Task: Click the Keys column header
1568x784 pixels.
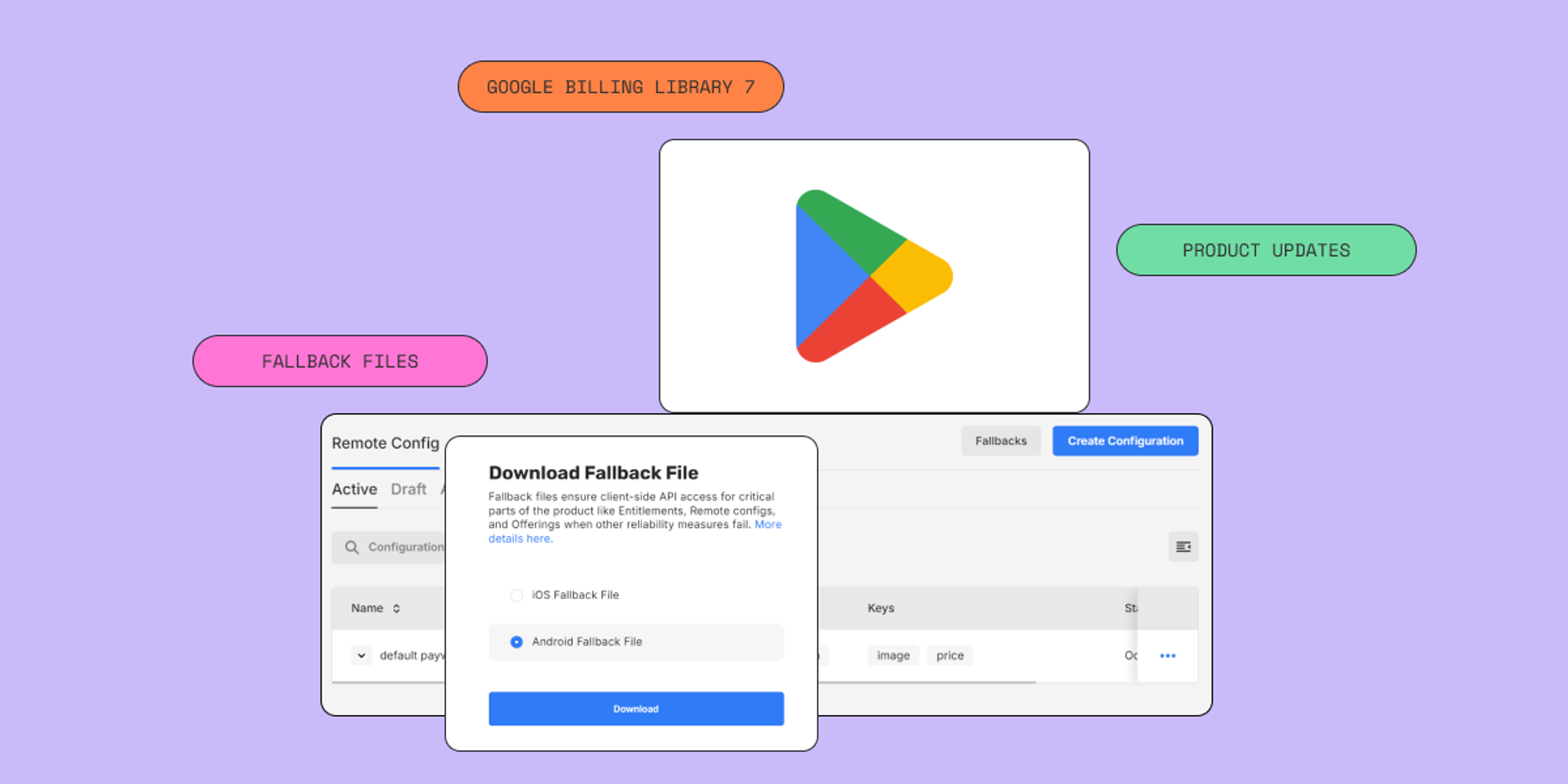Action: pos(881,608)
